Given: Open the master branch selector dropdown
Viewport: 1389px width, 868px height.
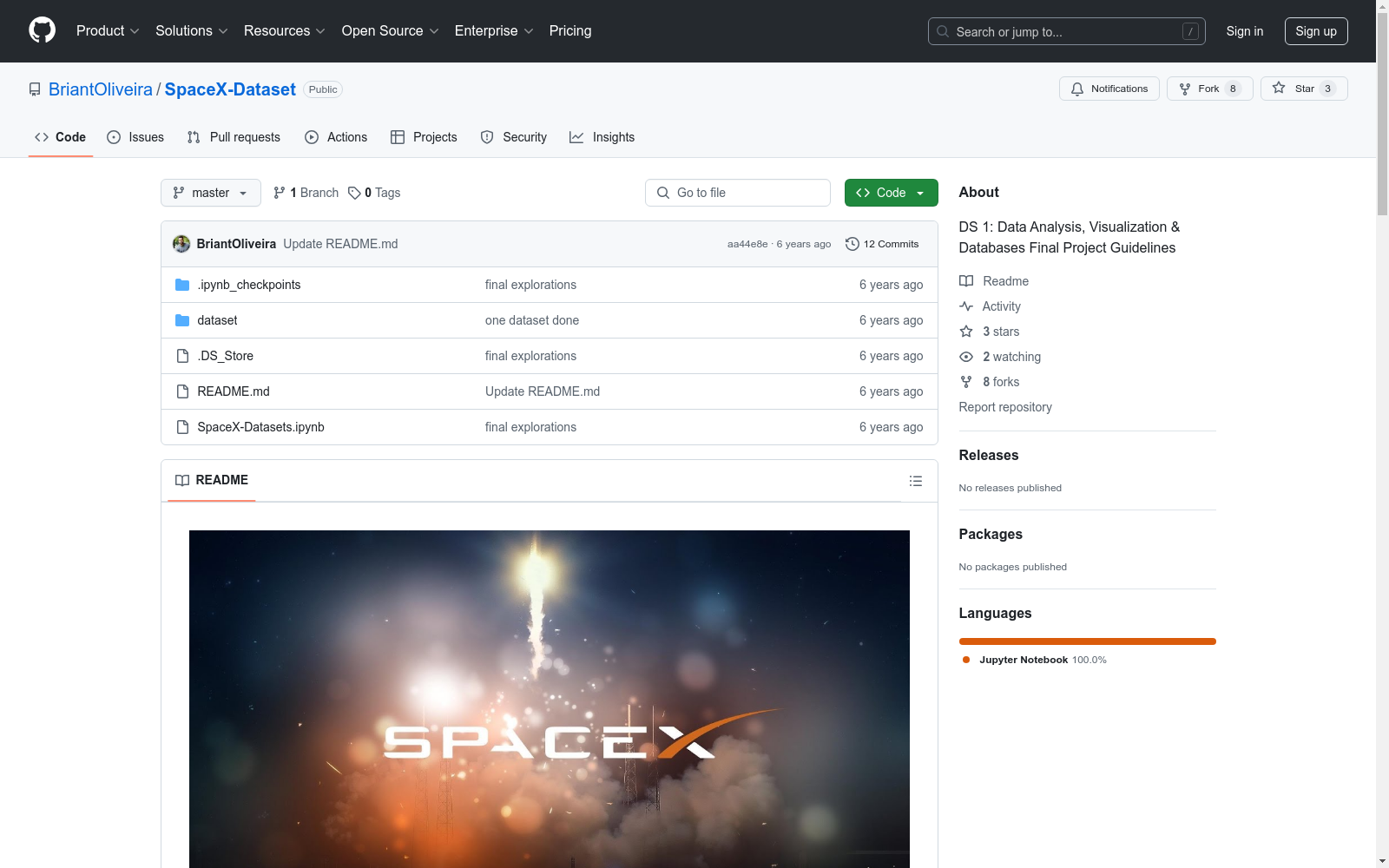Looking at the screenshot, I should tap(211, 193).
